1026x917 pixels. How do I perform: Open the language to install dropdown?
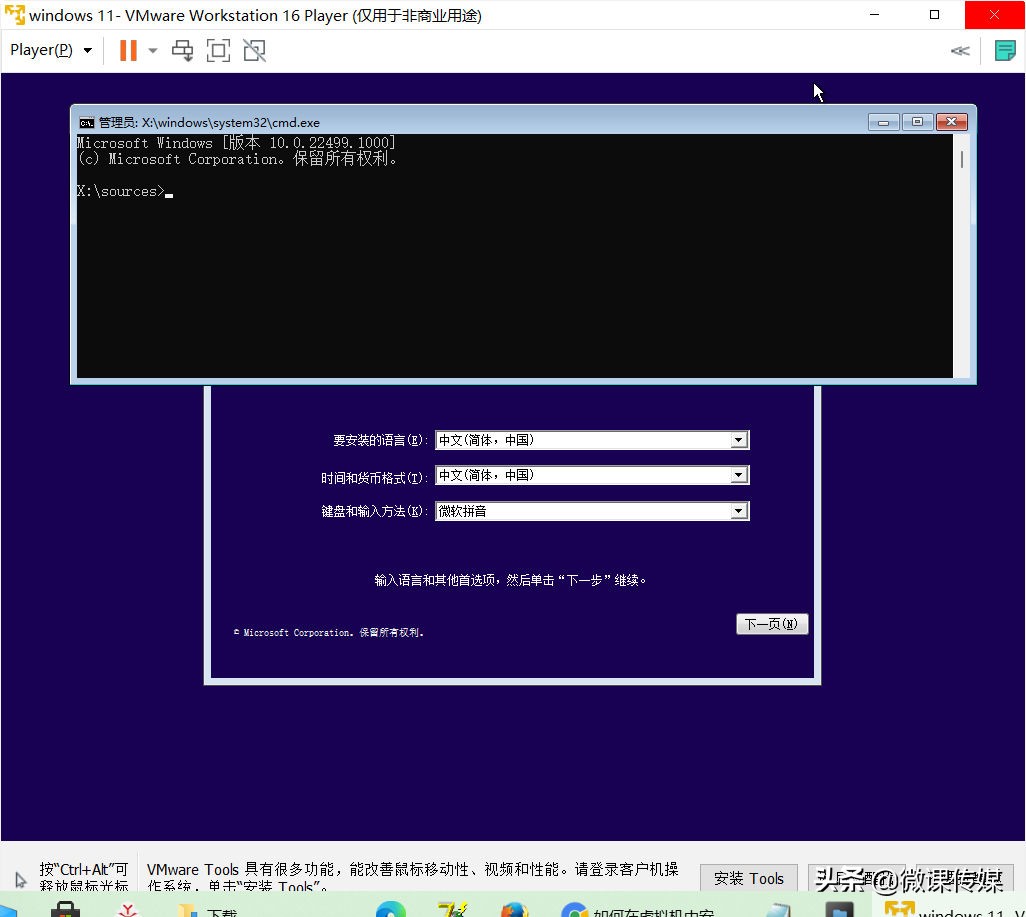[x=739, y=439]
